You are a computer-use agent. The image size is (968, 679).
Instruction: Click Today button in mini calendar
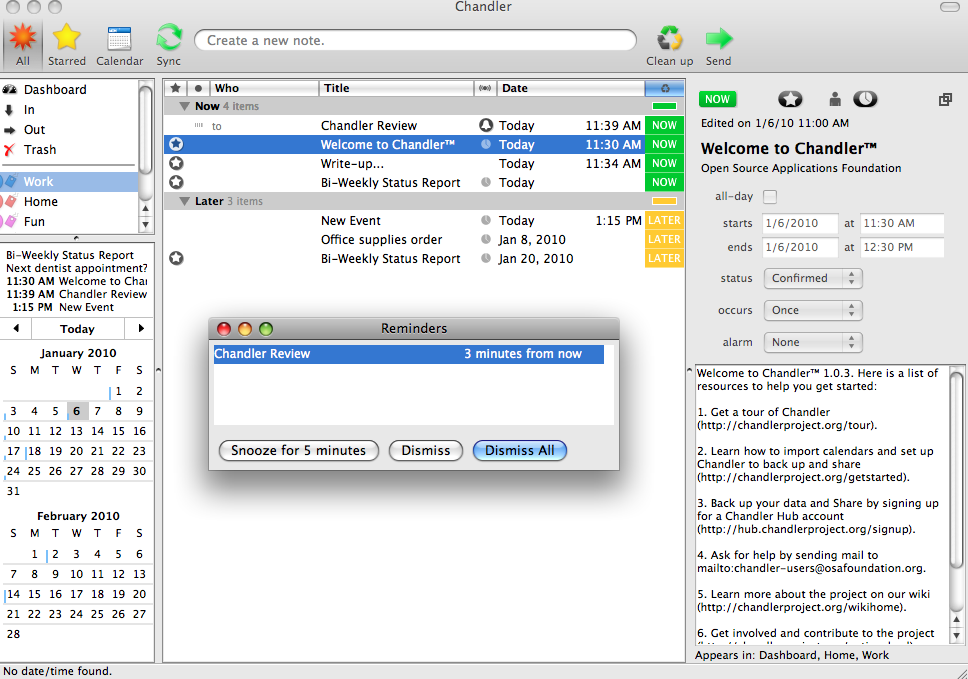77,328
